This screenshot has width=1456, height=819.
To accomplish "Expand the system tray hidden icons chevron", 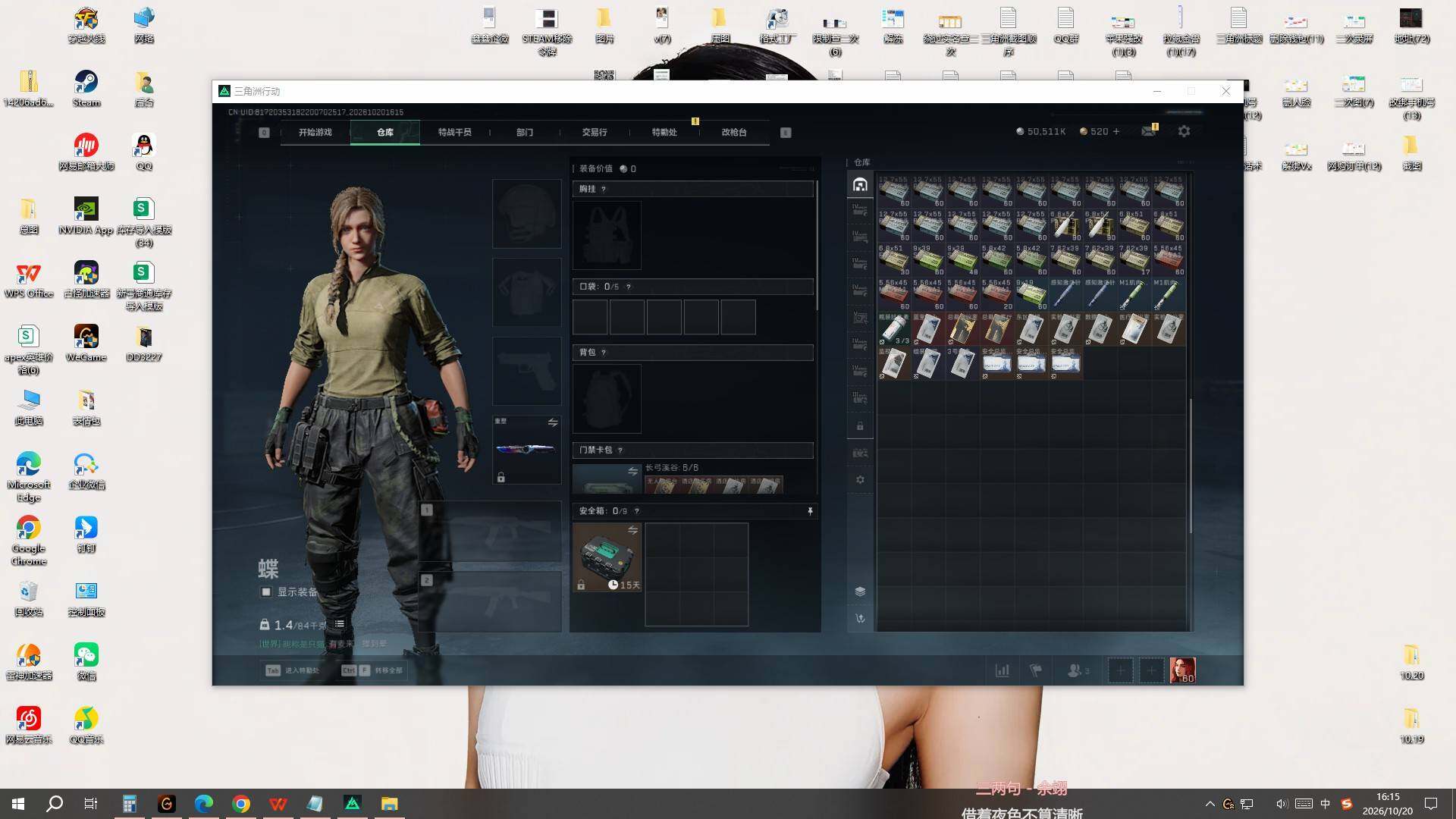I will click(x=1210, y=804).
